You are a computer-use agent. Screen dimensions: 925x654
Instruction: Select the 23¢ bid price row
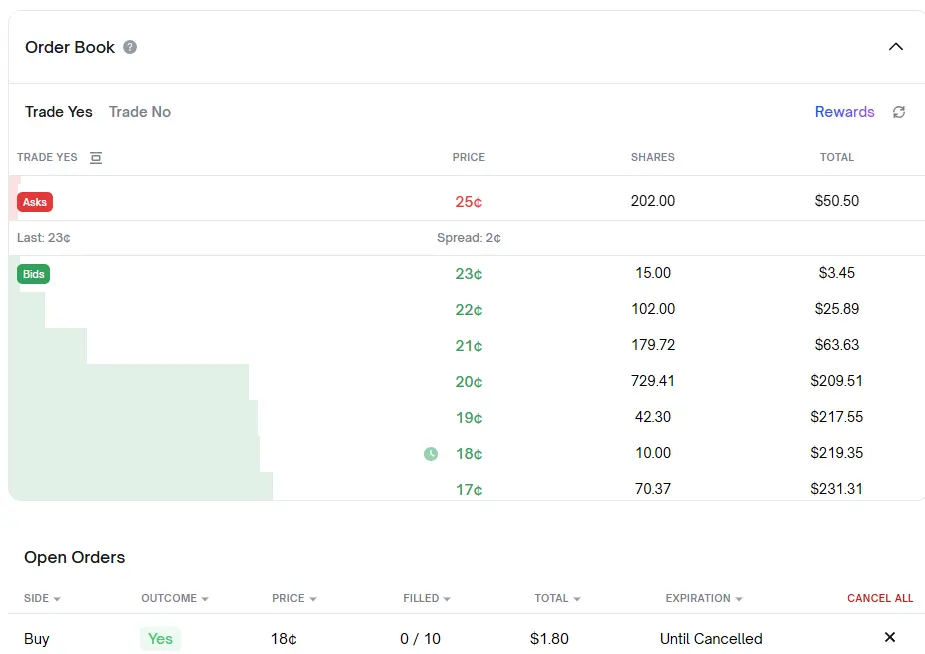[468, 274]
